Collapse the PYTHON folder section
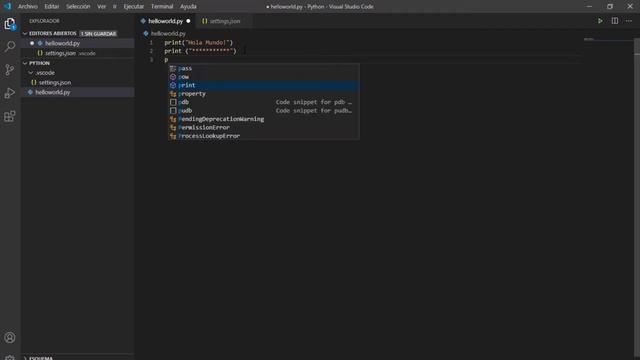Viewport: 640px width, 360px height. (x=40, y=63)
